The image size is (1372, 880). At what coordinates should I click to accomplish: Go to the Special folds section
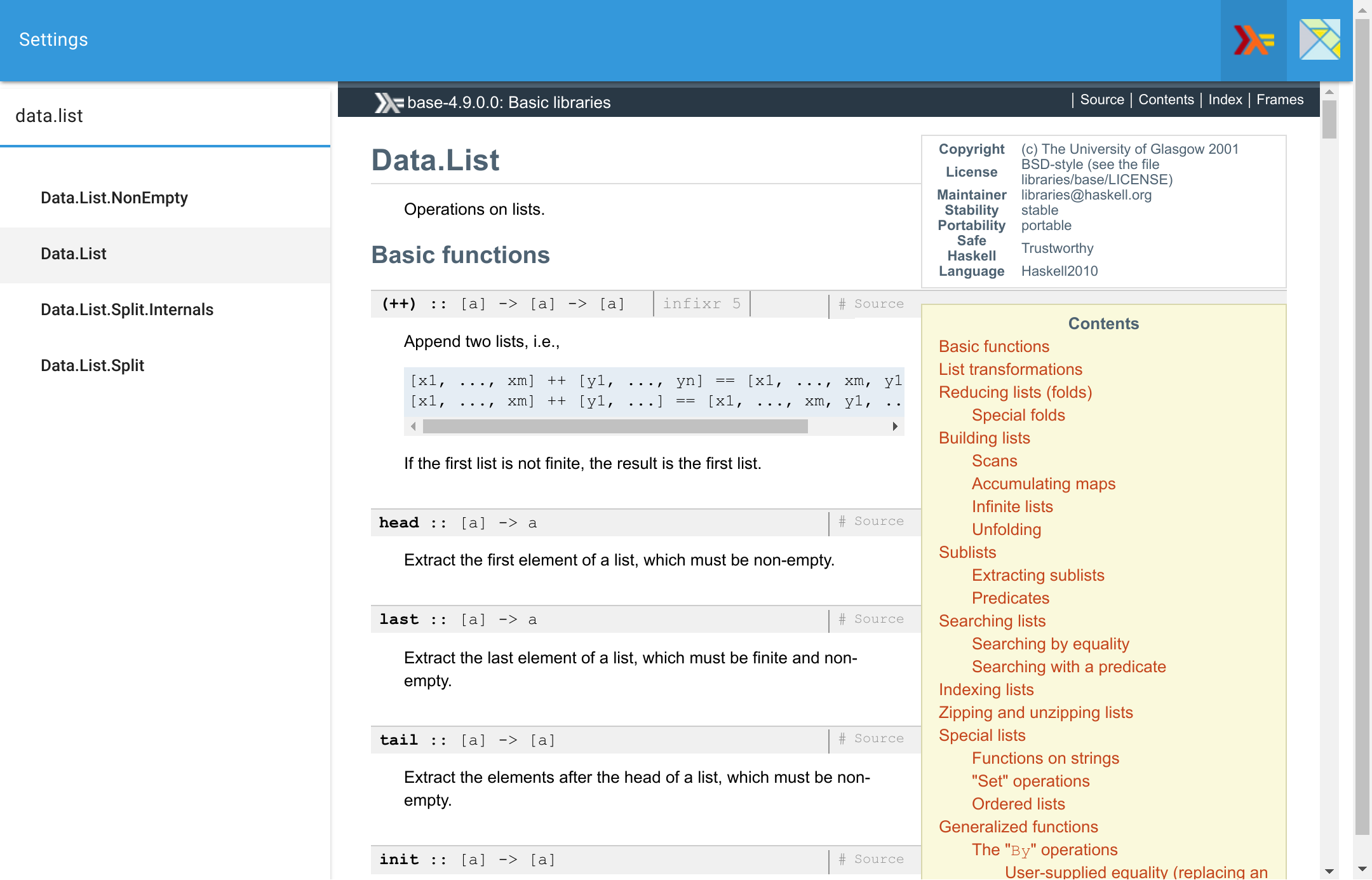tap(1018, 415)
